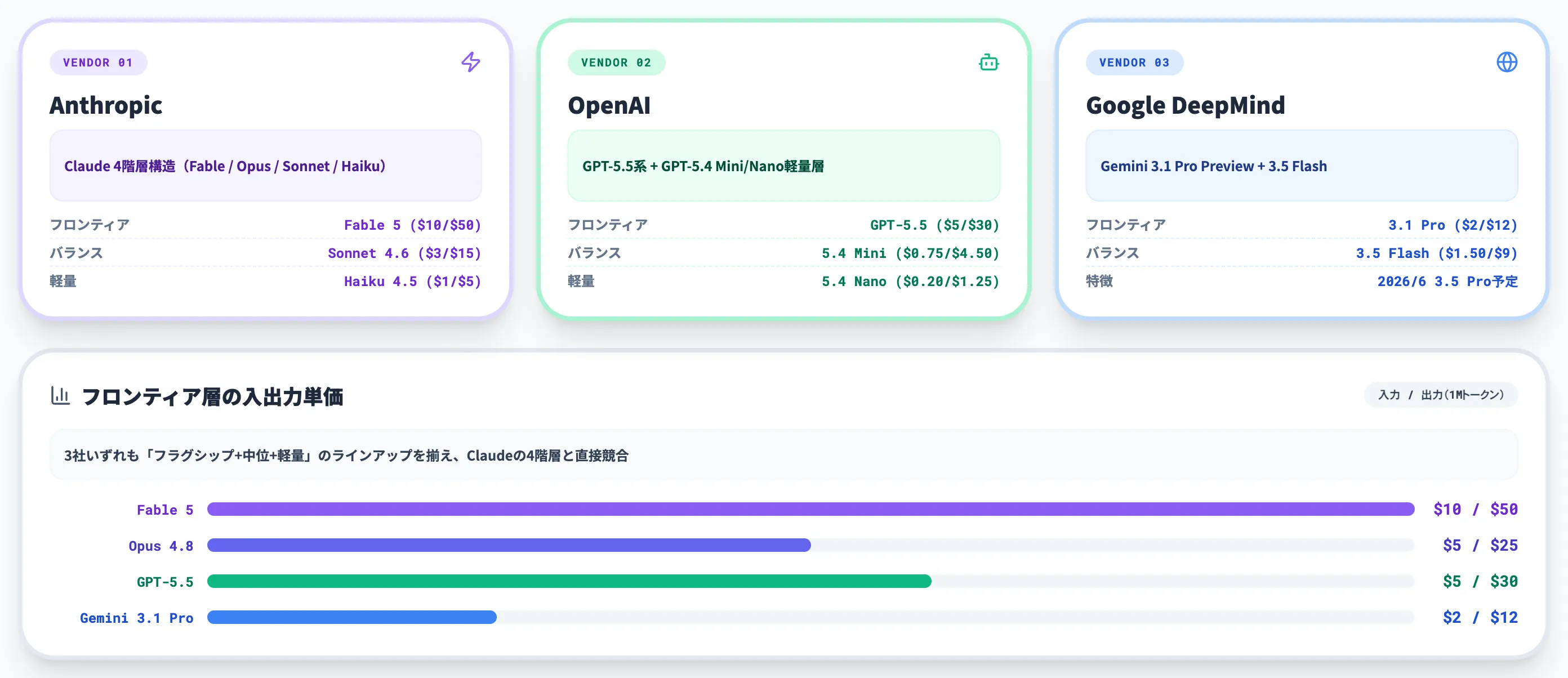The image size is (1568, 678).
Task: Click the $5 / $25 price at bar end
Action: pyautogui.click(x=1480, y=545)
